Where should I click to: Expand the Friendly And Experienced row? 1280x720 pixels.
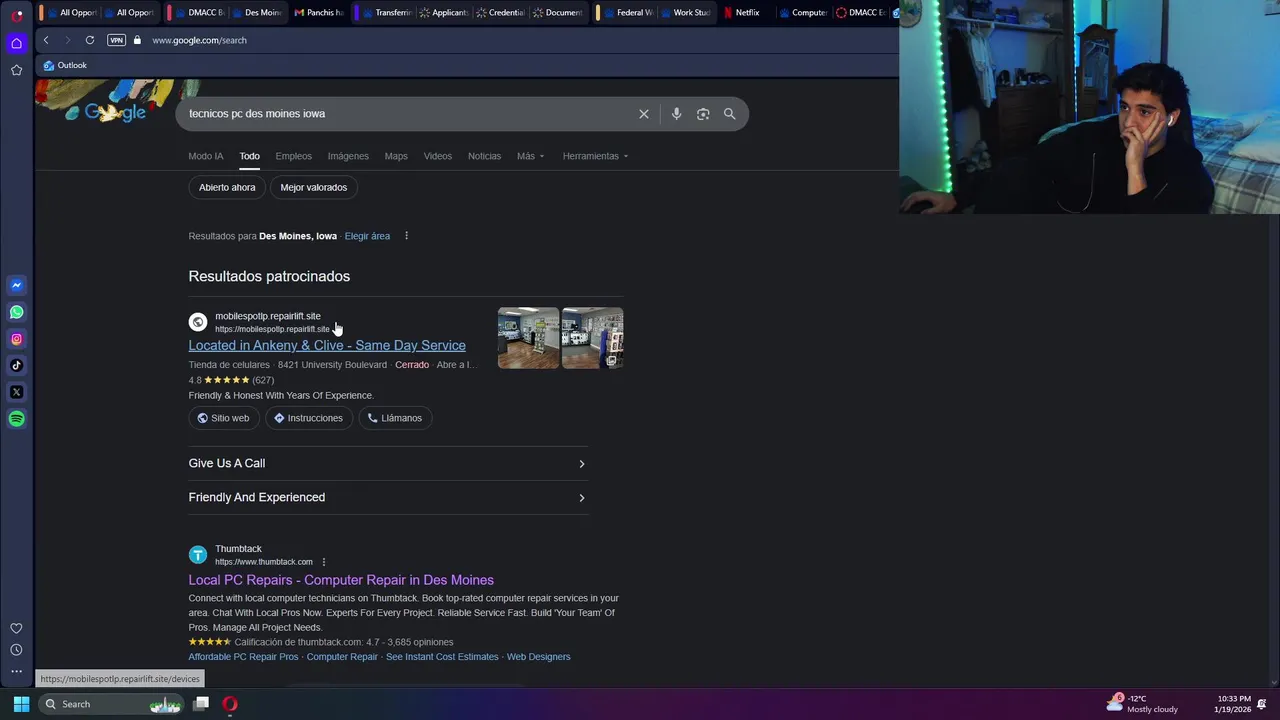[388, 497]
